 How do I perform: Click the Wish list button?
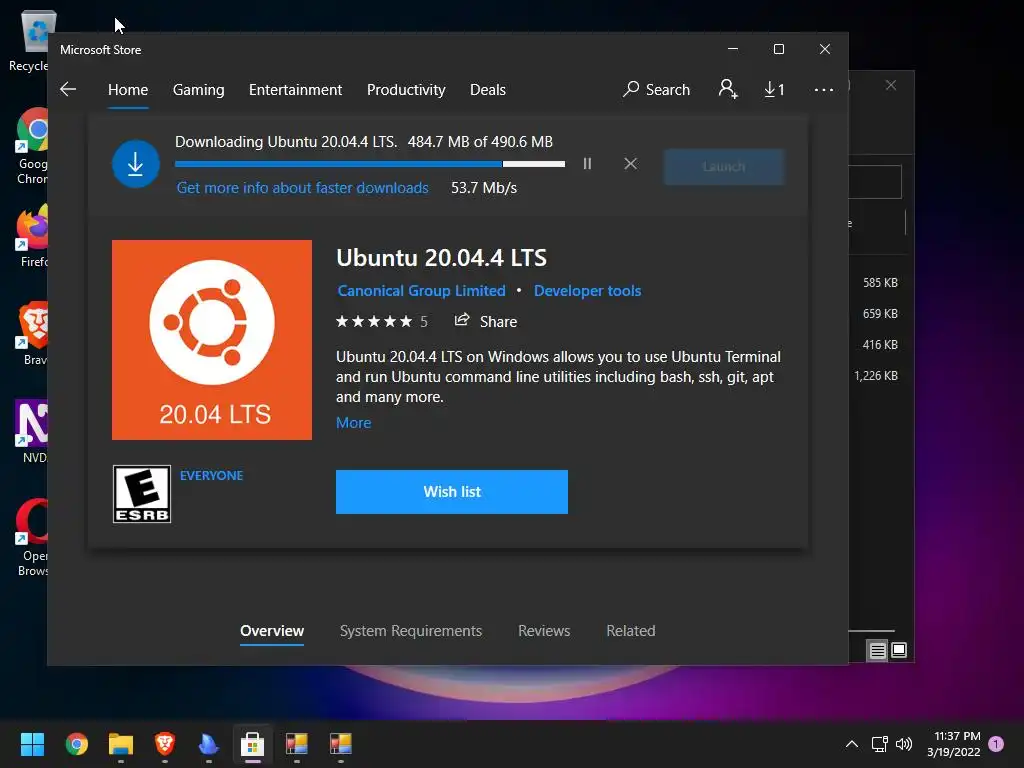452,492
